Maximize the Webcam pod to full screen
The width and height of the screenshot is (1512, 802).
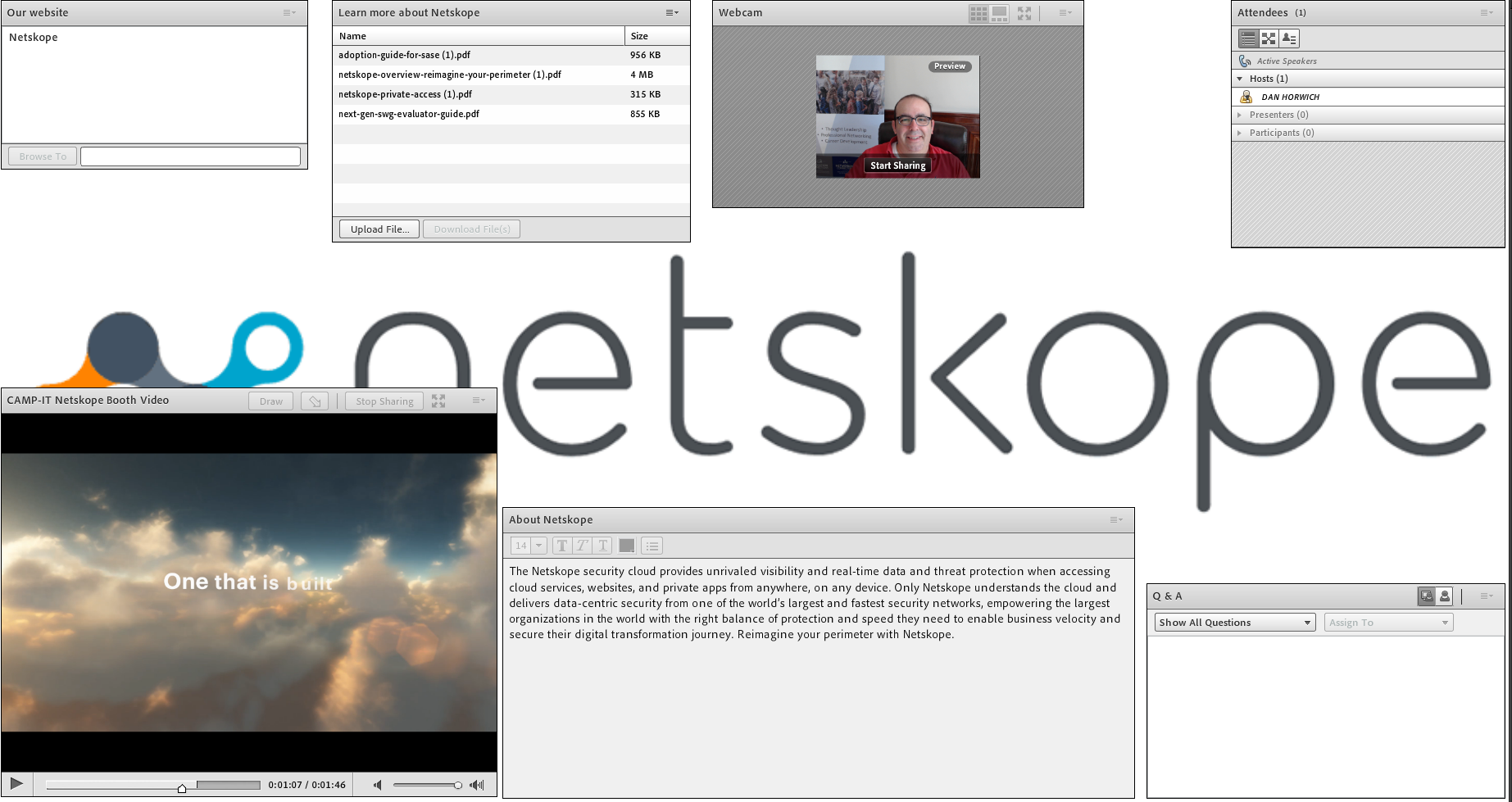click(x=1024, y=13)
